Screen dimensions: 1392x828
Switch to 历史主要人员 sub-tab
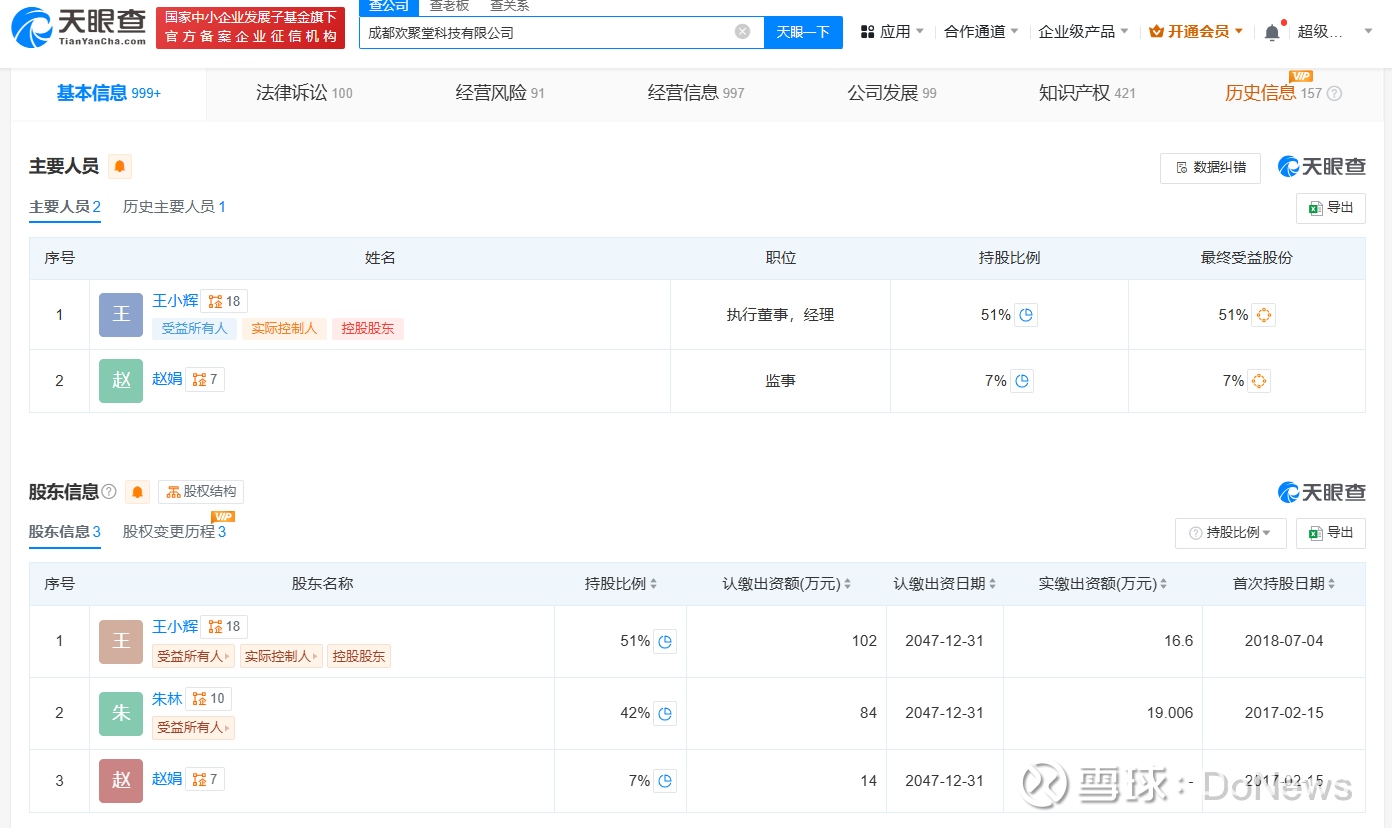174,207
